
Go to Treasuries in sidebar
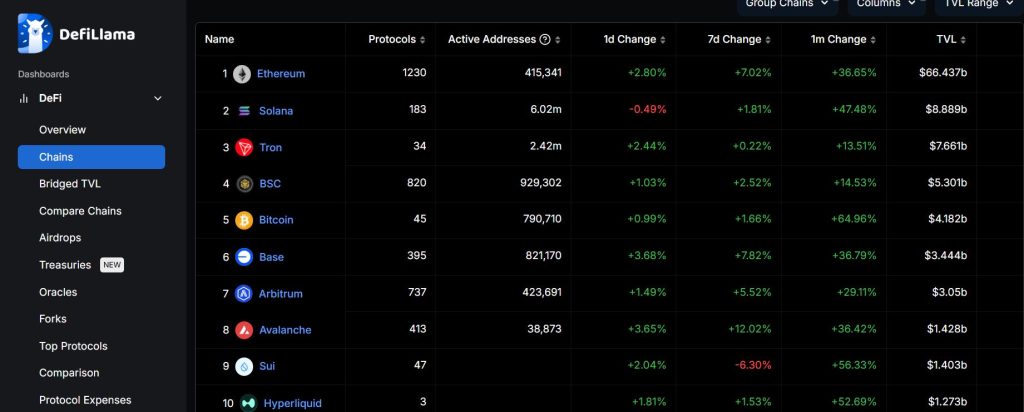click(65, 265)
